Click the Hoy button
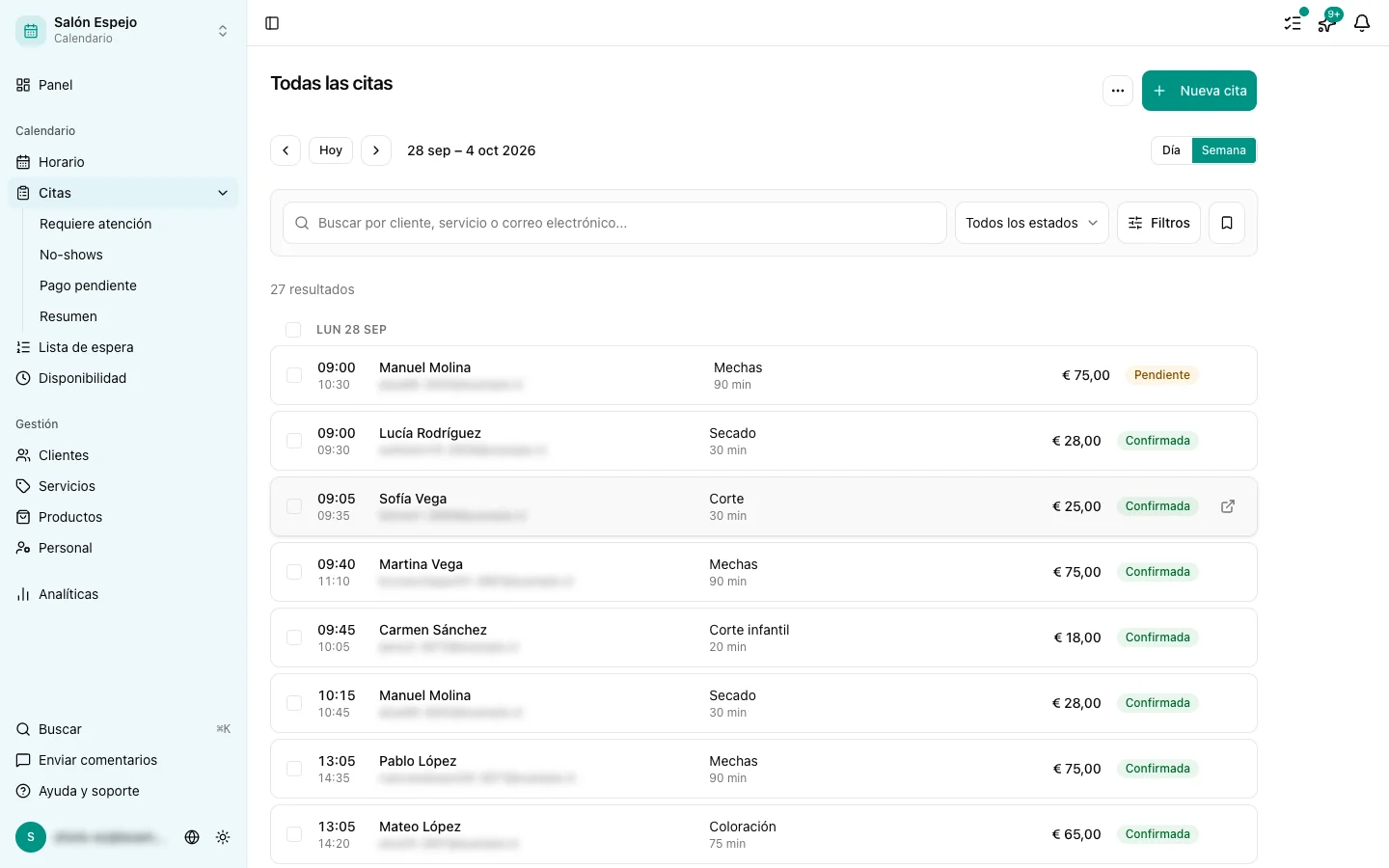The width and height of the screenshot is (1389, 868). 331,150
